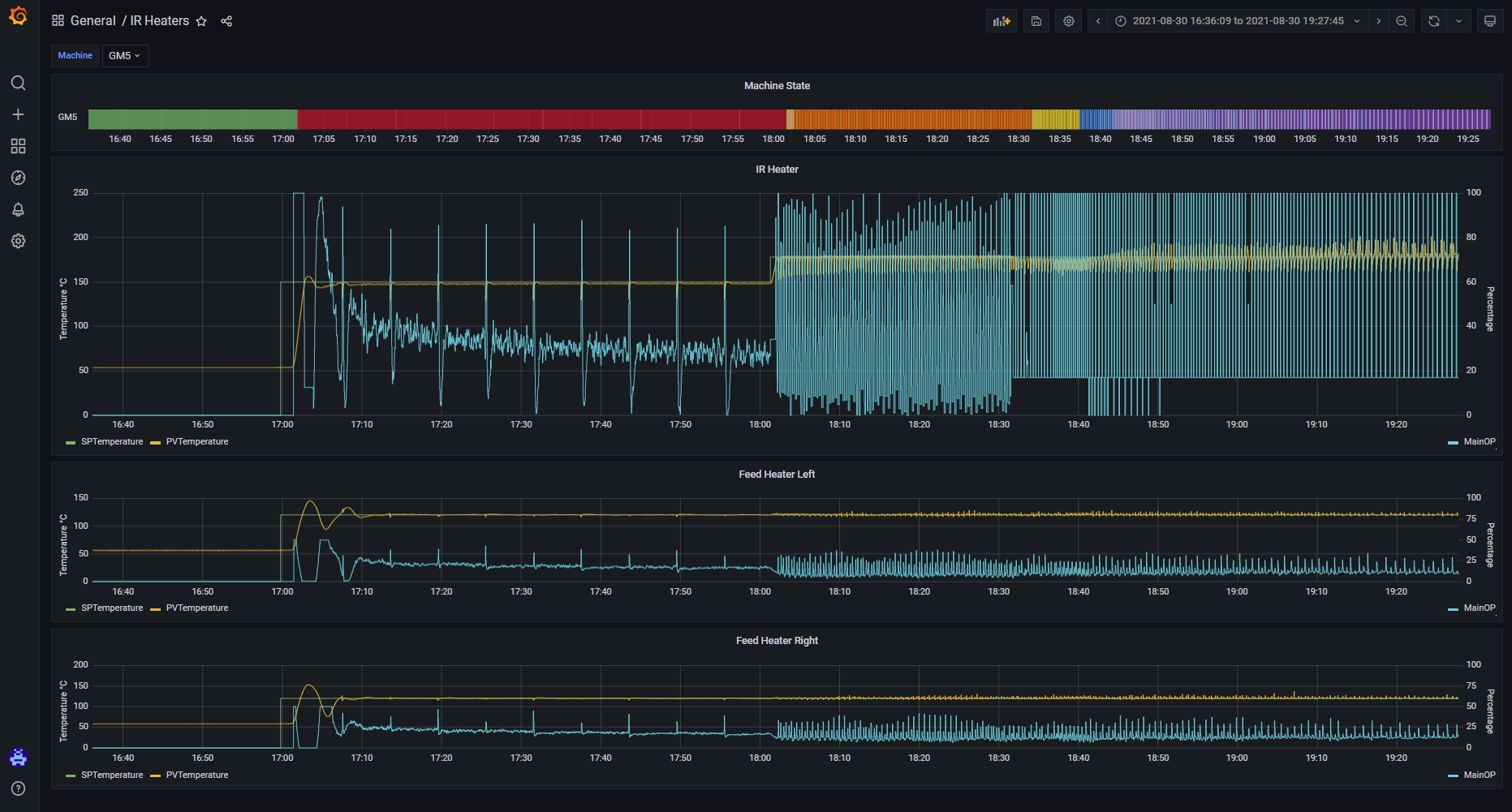This screenshot has height=812, width=1512.
Task: Click the Create (plus) icon in sidebar
Action: pos(18,114)
